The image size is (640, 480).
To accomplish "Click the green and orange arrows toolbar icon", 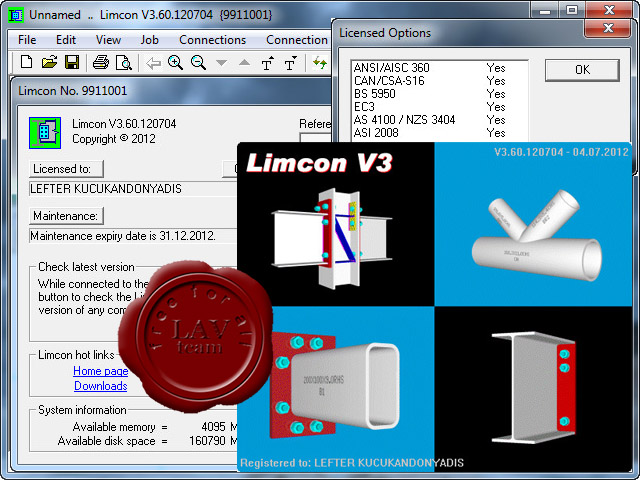I will pyautogui.click(x=320, y=63).
